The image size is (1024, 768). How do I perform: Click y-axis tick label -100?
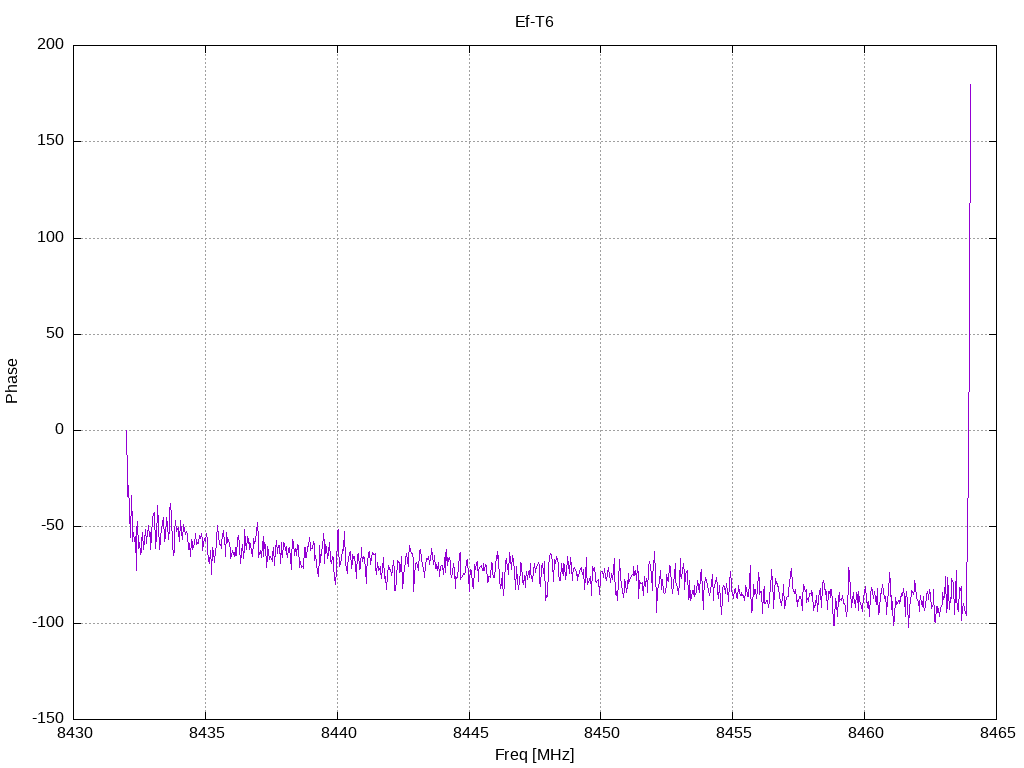pyautogui.click(x=48, y=622)
